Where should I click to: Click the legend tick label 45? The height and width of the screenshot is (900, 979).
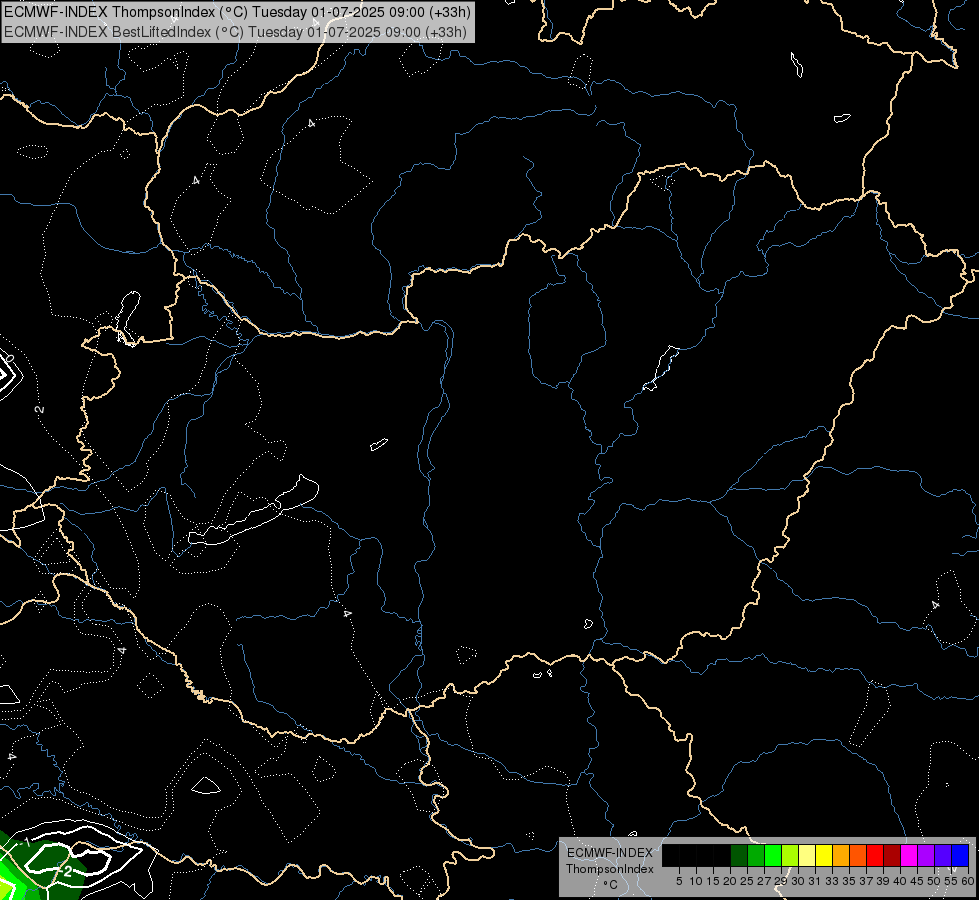point(917,881)
